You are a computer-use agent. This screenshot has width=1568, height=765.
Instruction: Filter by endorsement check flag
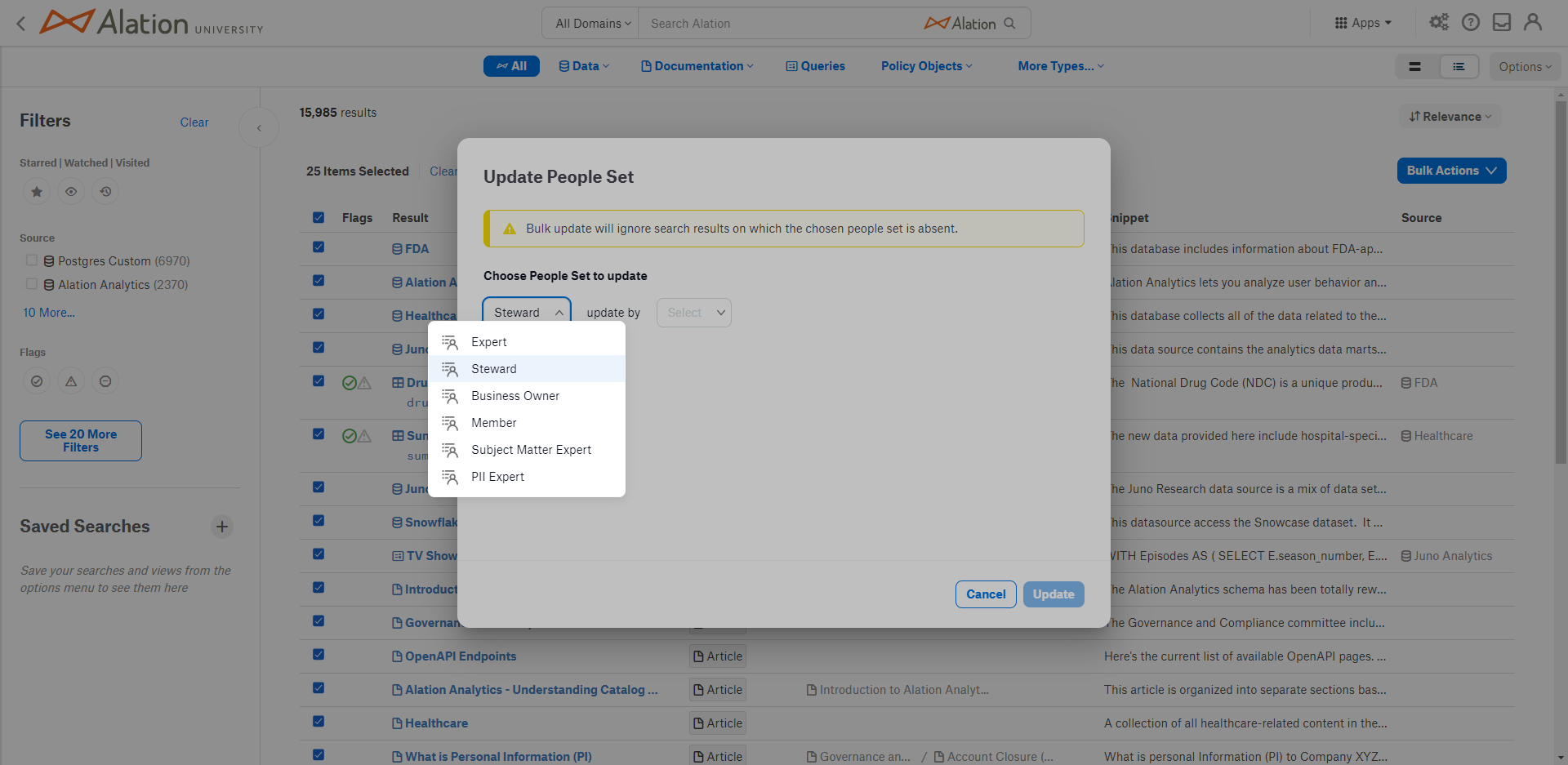[37, 381]
